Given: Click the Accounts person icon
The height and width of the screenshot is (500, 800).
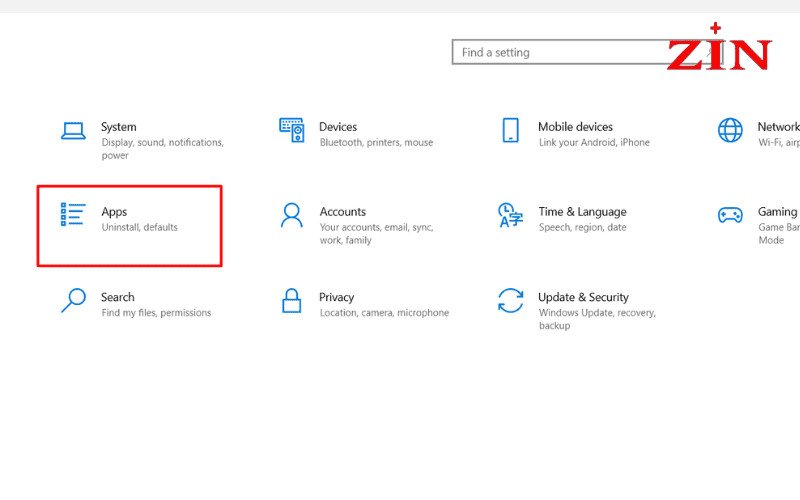Looking at the screenshot, I should coord(291,215).
